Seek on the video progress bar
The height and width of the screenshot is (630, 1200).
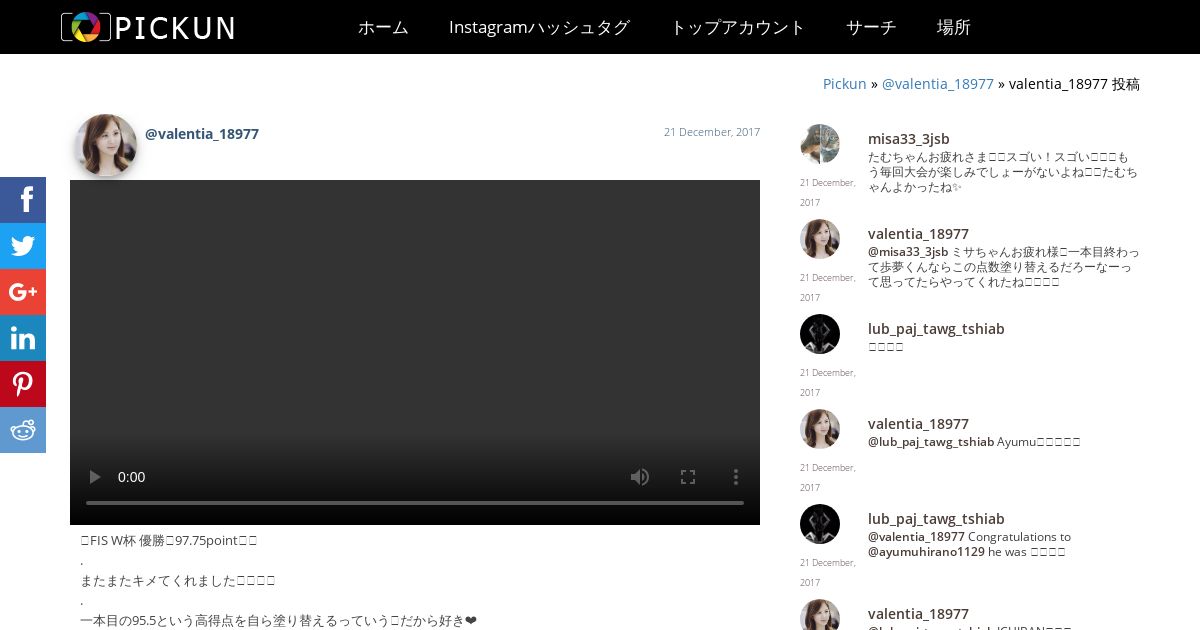tap(415, 503)
